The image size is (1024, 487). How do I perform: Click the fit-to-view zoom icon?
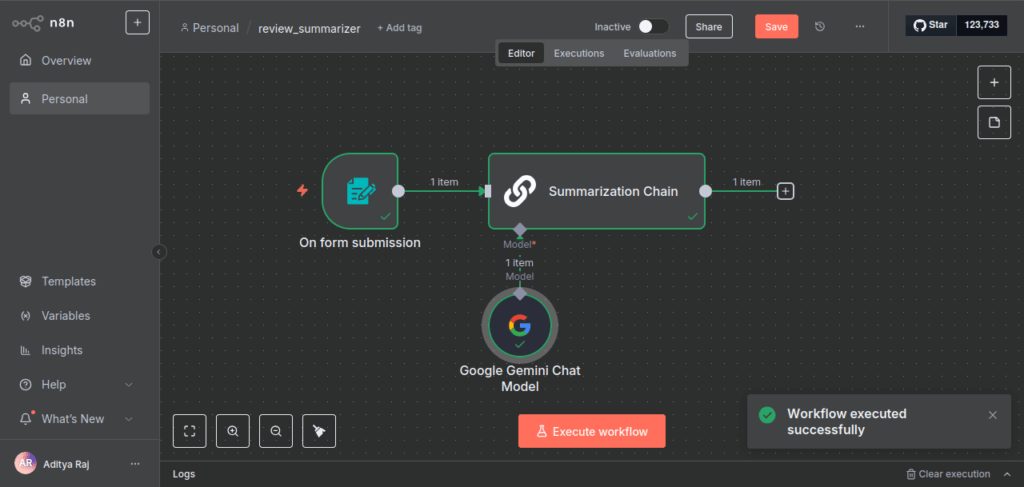click(x=189, y=431)
